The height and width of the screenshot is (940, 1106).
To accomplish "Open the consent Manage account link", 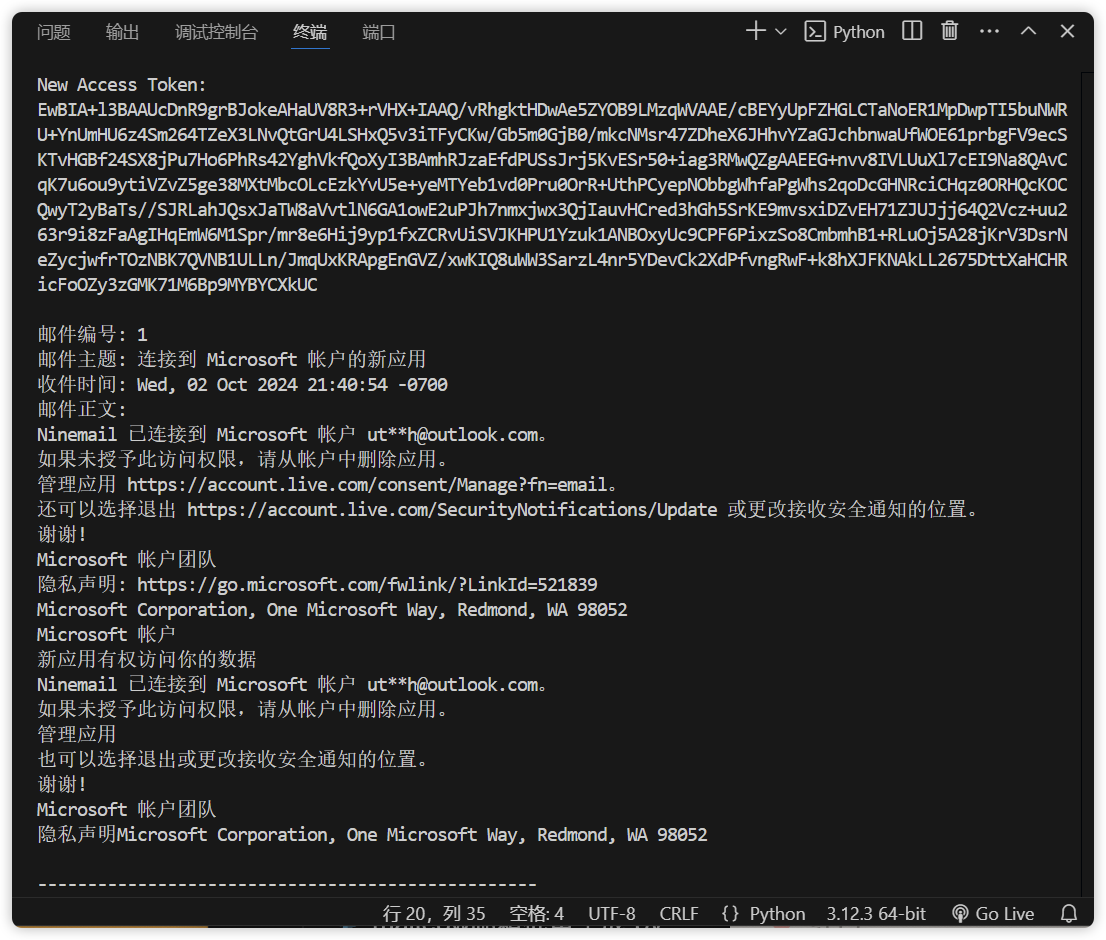I will click(x=367, y=485).
